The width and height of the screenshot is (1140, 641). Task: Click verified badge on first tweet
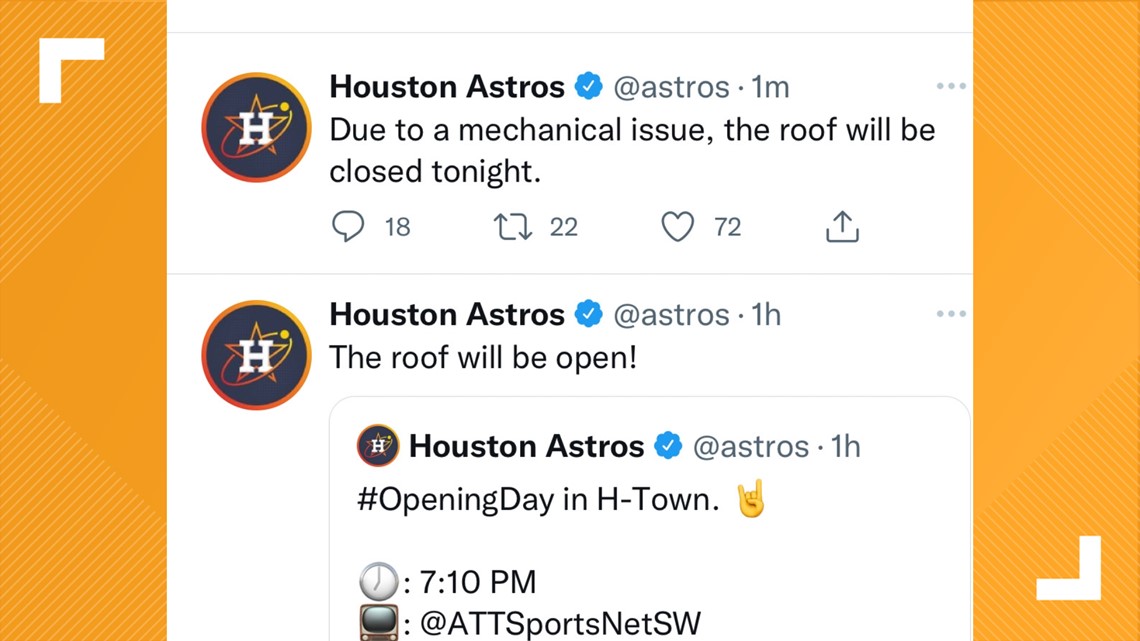(x=588, y=86)
